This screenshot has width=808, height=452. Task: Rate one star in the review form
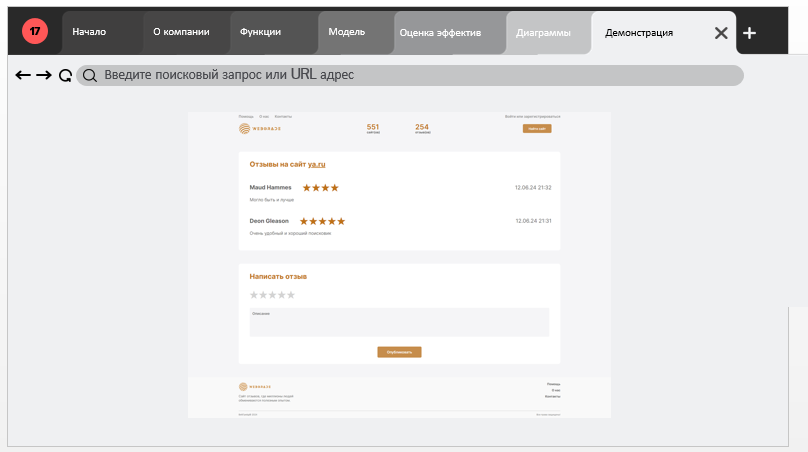click(x=254, y=295)
